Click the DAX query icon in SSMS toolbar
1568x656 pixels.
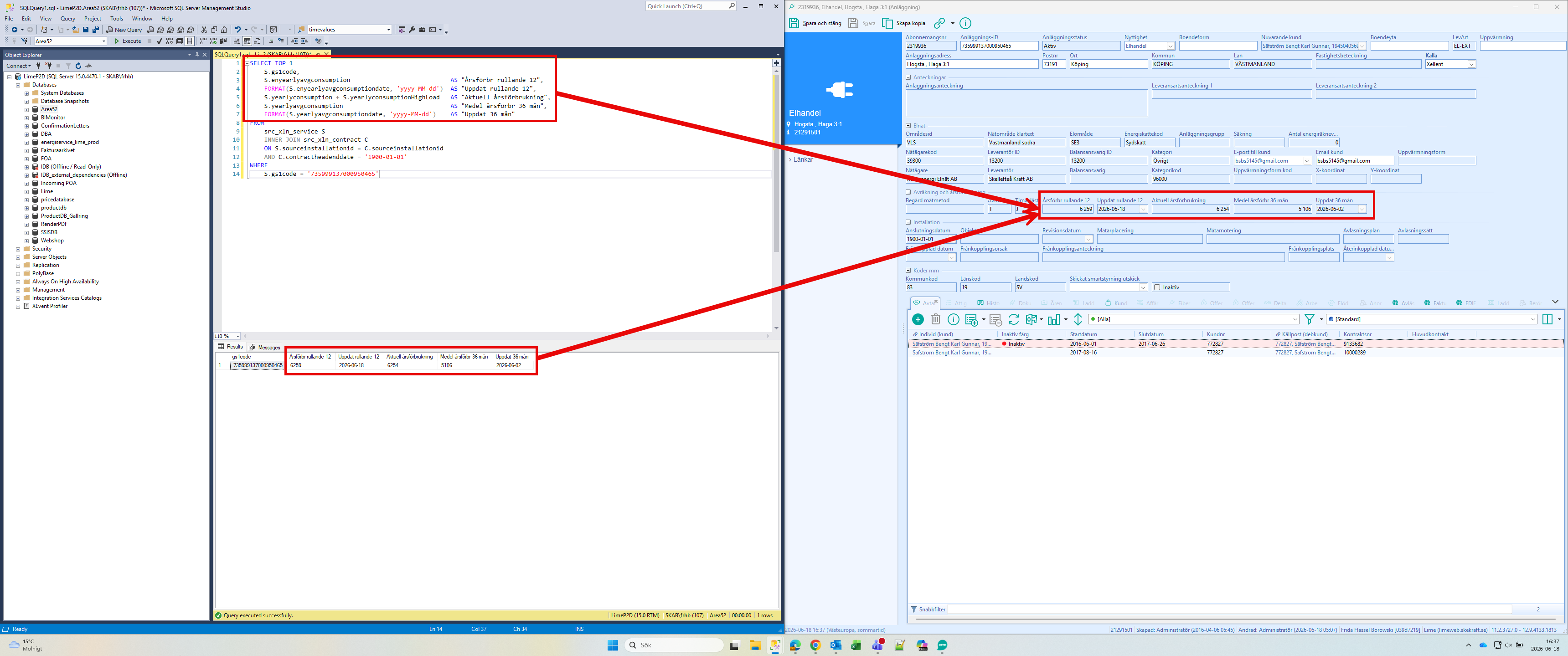191,30
